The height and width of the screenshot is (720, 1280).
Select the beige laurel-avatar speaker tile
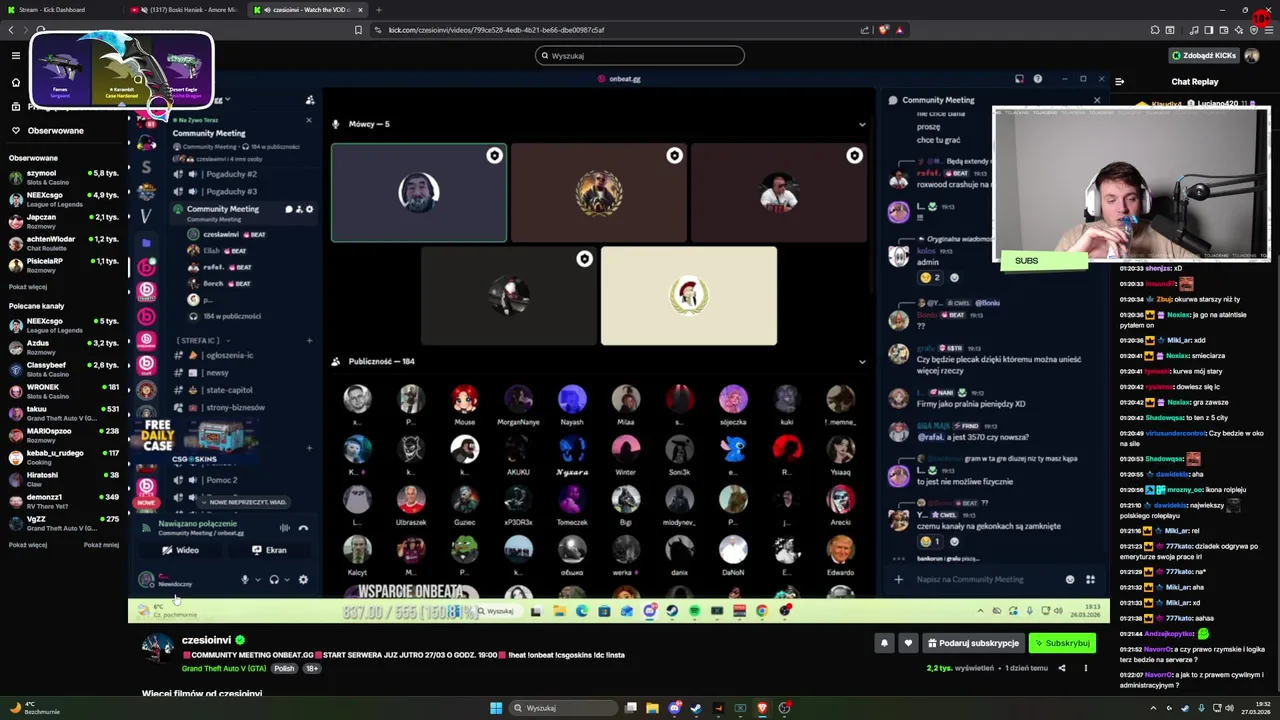pos(689,296)
